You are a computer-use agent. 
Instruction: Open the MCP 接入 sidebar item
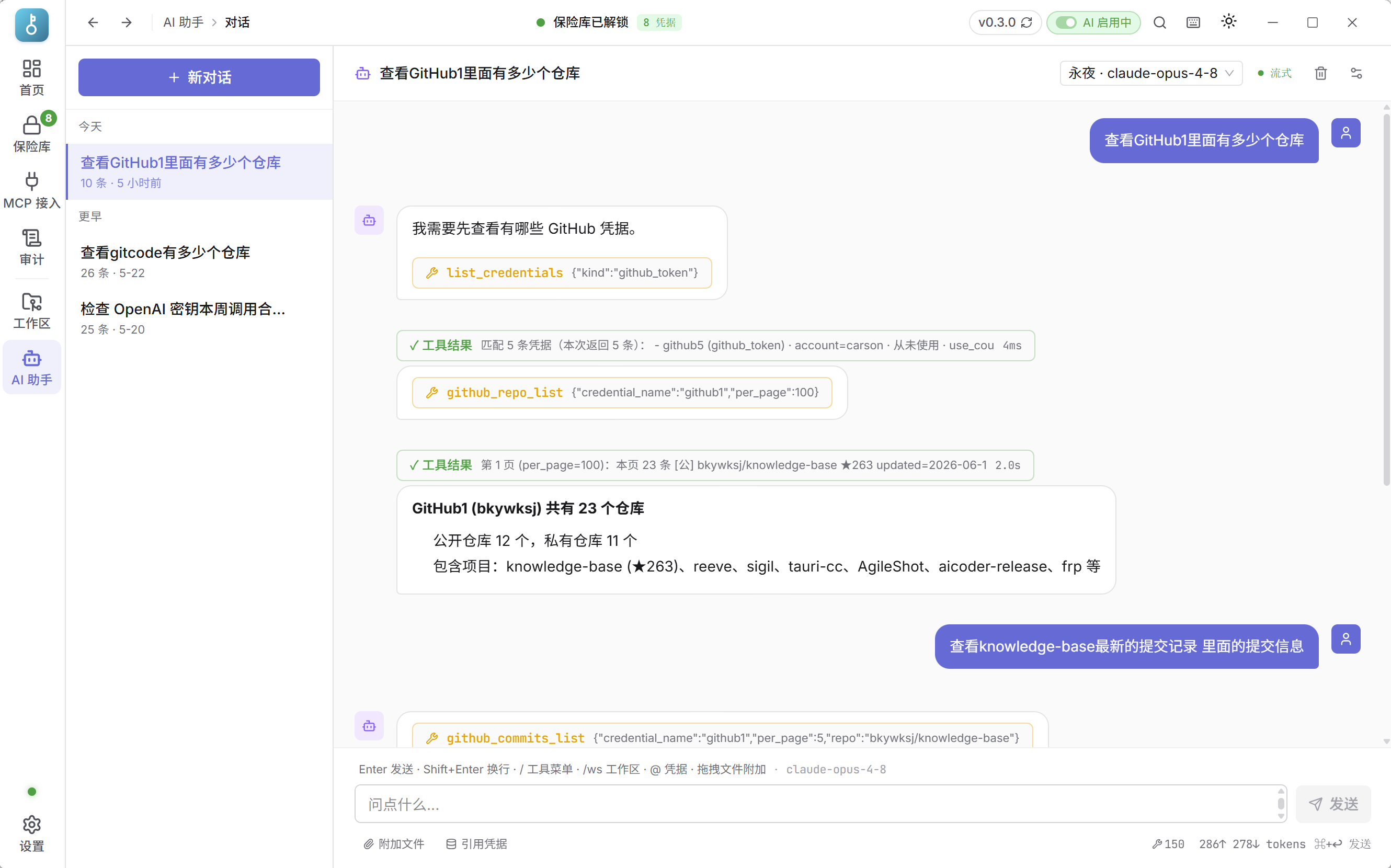click(31, 190)
